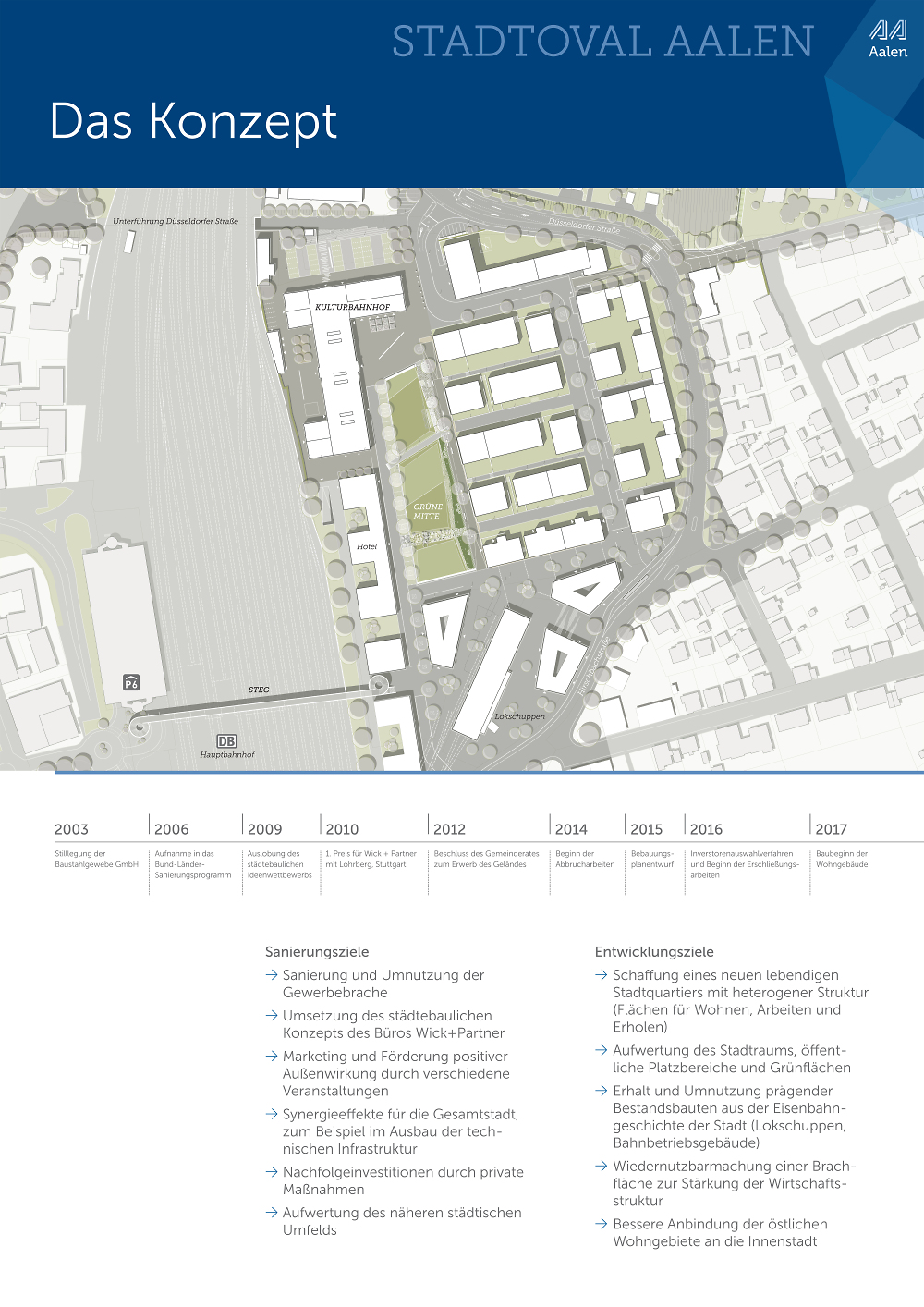This screenshot has width=924, height=1307.
Task: Click the Lokschuppen label on the map
Action: pyautogui.click(x=519, y=716)
